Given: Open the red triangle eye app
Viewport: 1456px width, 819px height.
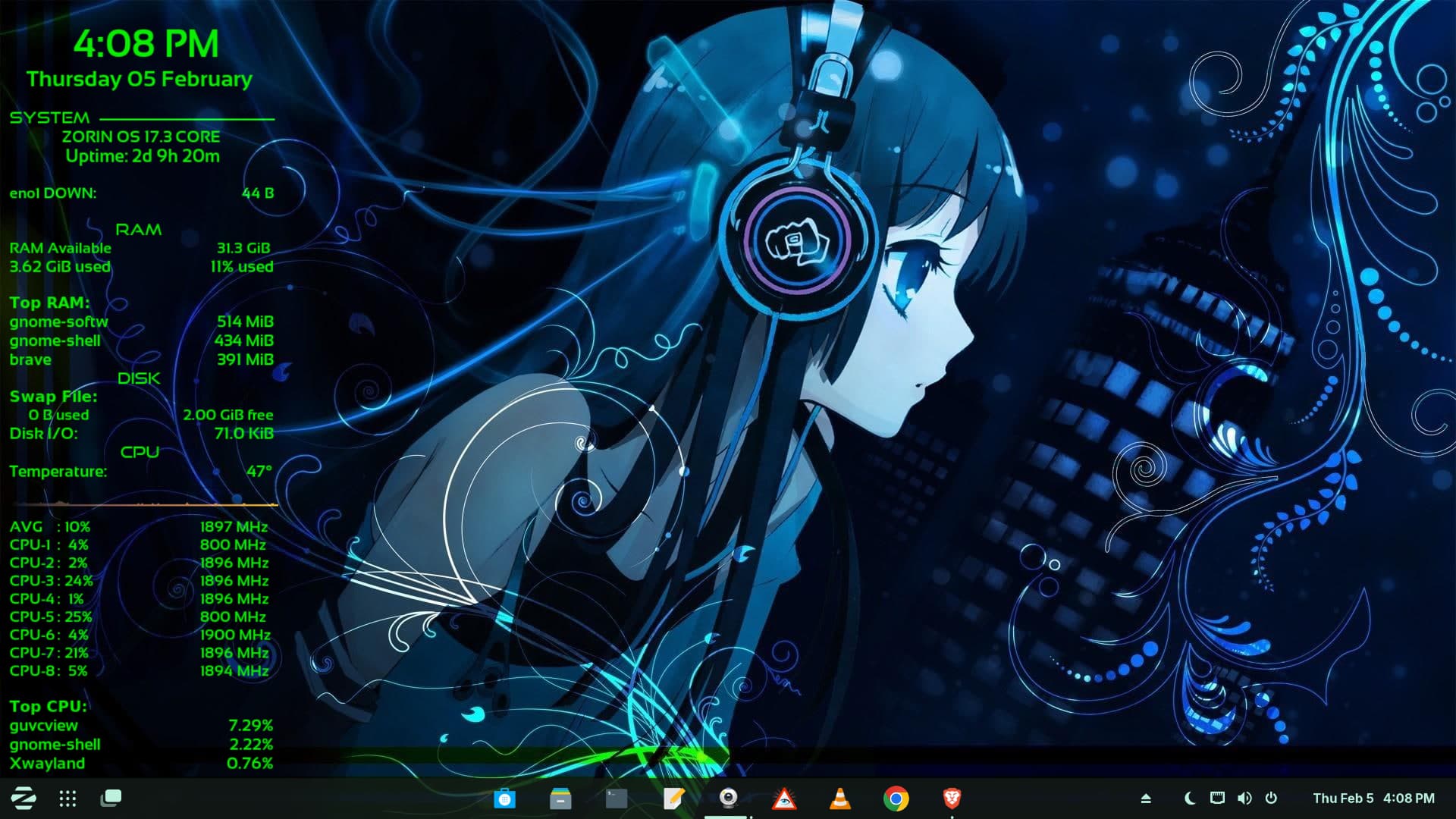Looking at the screenshot, I should (x=783, y=799).
